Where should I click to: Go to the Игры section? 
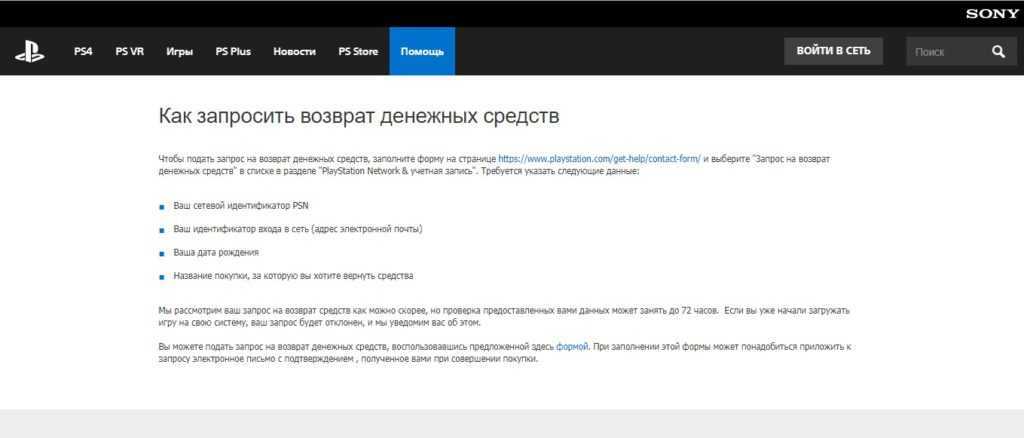(x=180, y=51)
